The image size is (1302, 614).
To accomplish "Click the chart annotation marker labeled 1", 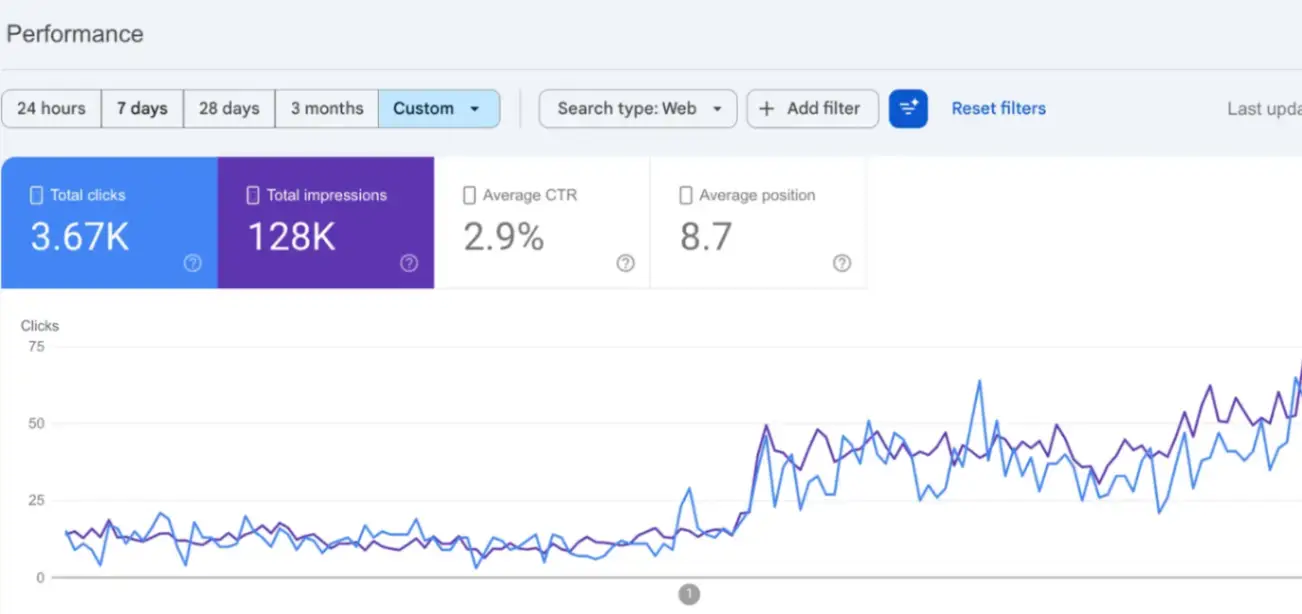I will (x=688, y=594).
